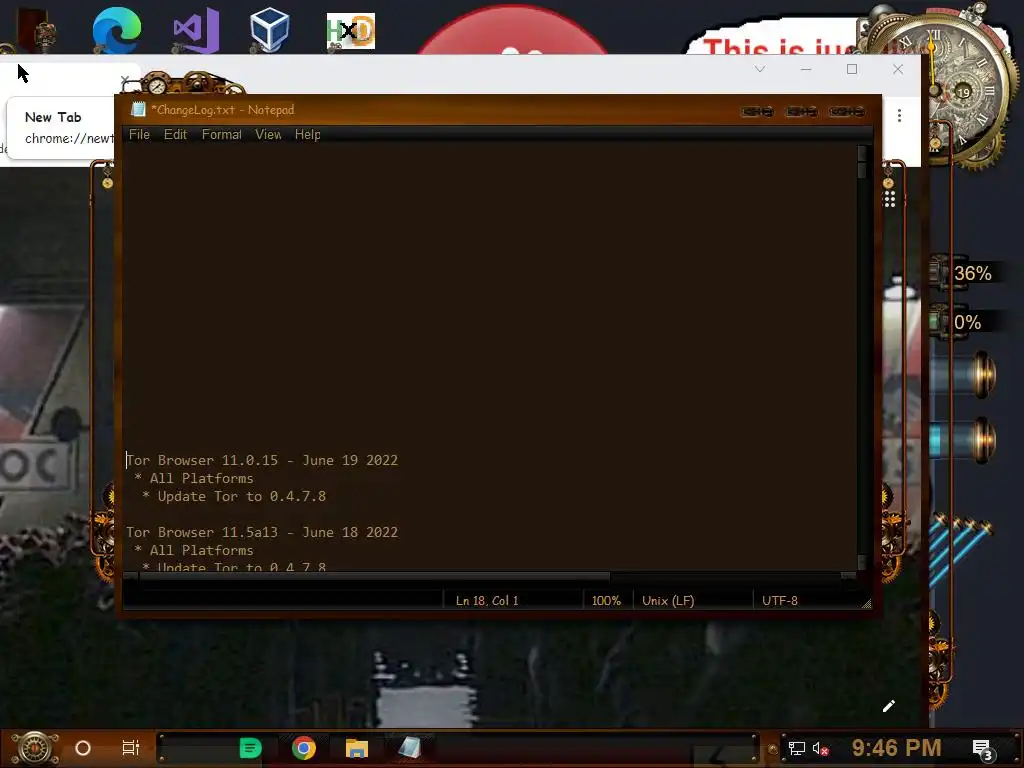Click the 9:46 PM taskbar clock
This screenshot has width=1024, height=768.
coord(896,748)
